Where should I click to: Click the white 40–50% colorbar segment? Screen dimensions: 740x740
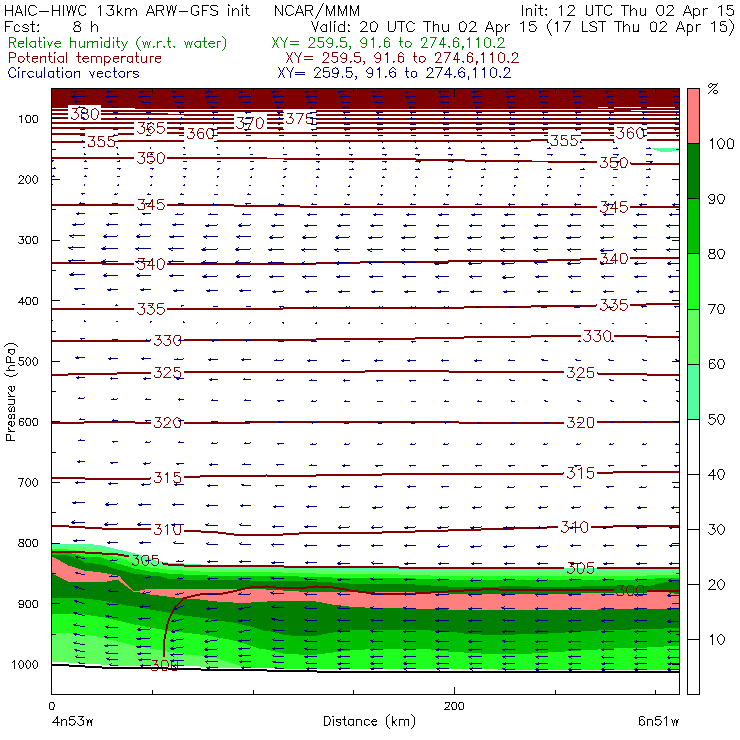(693, 446)
